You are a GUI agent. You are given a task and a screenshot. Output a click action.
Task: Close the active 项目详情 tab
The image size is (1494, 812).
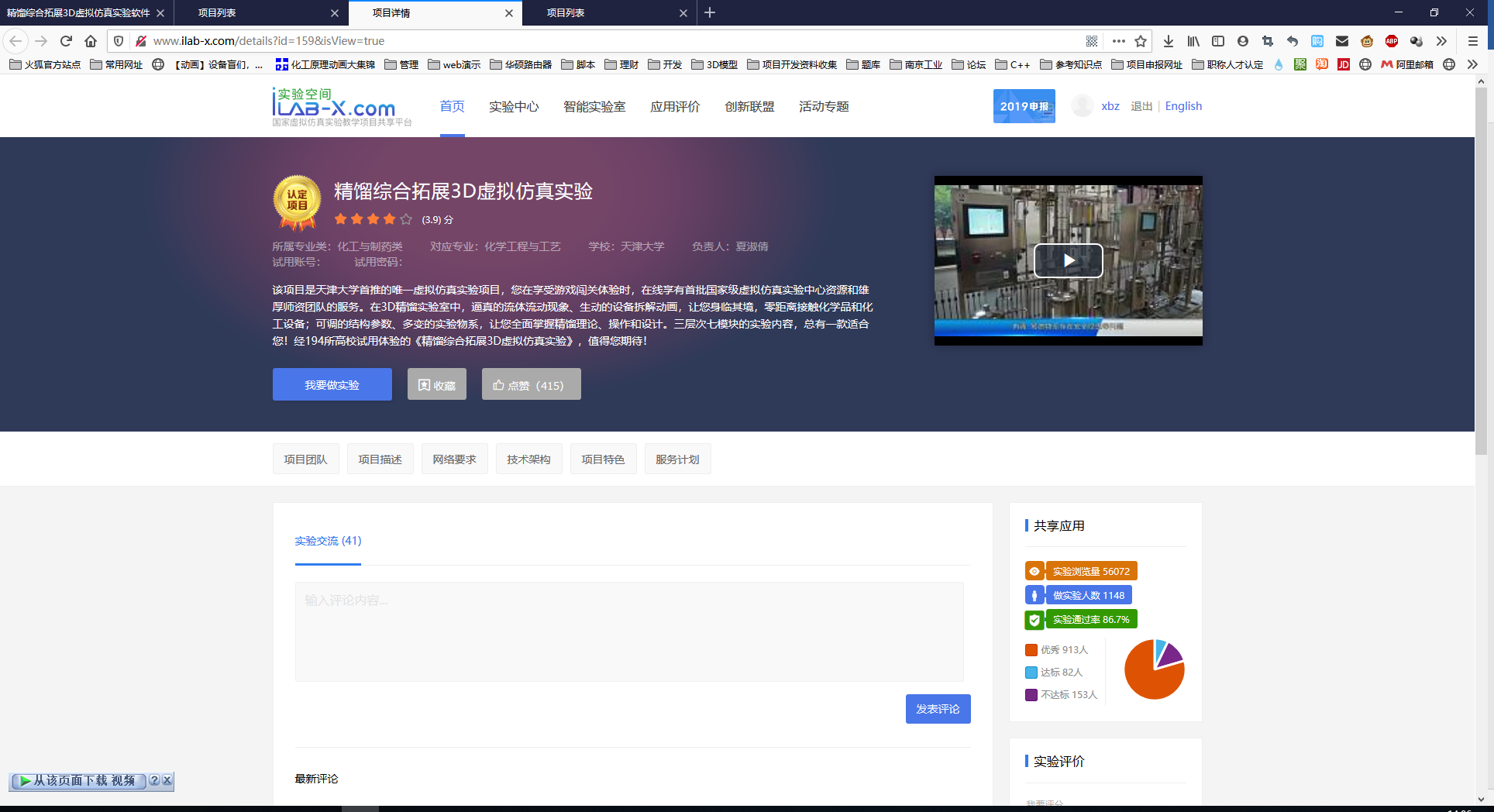[x=509, y=12]
